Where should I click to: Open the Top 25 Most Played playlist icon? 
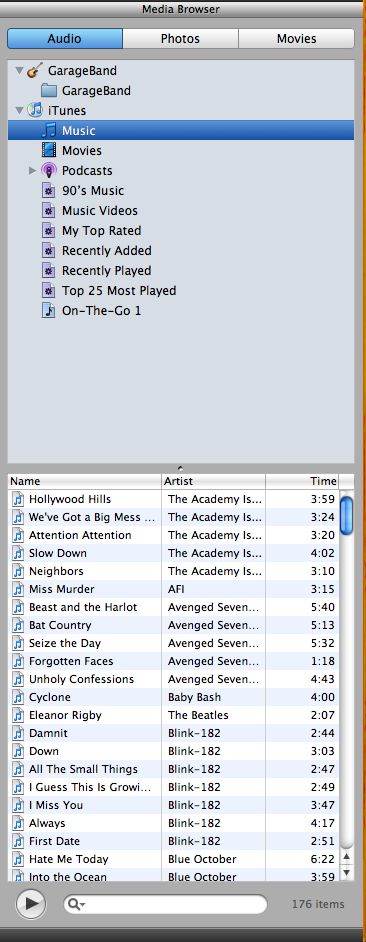[x=49, y=291]
